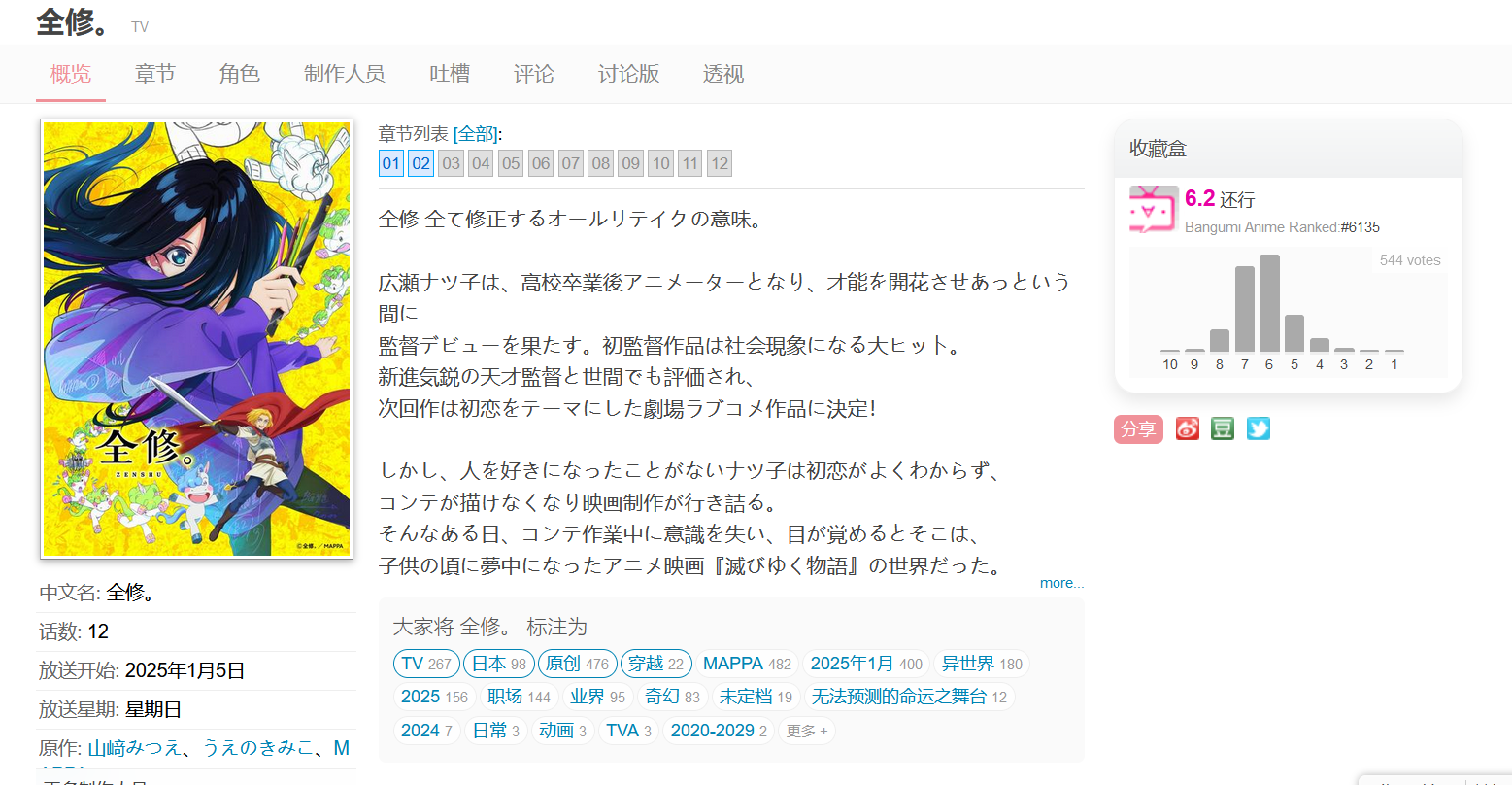Switch to the 章节 tab
Screen dimensions: 1512x785
[x=155, y=74]
